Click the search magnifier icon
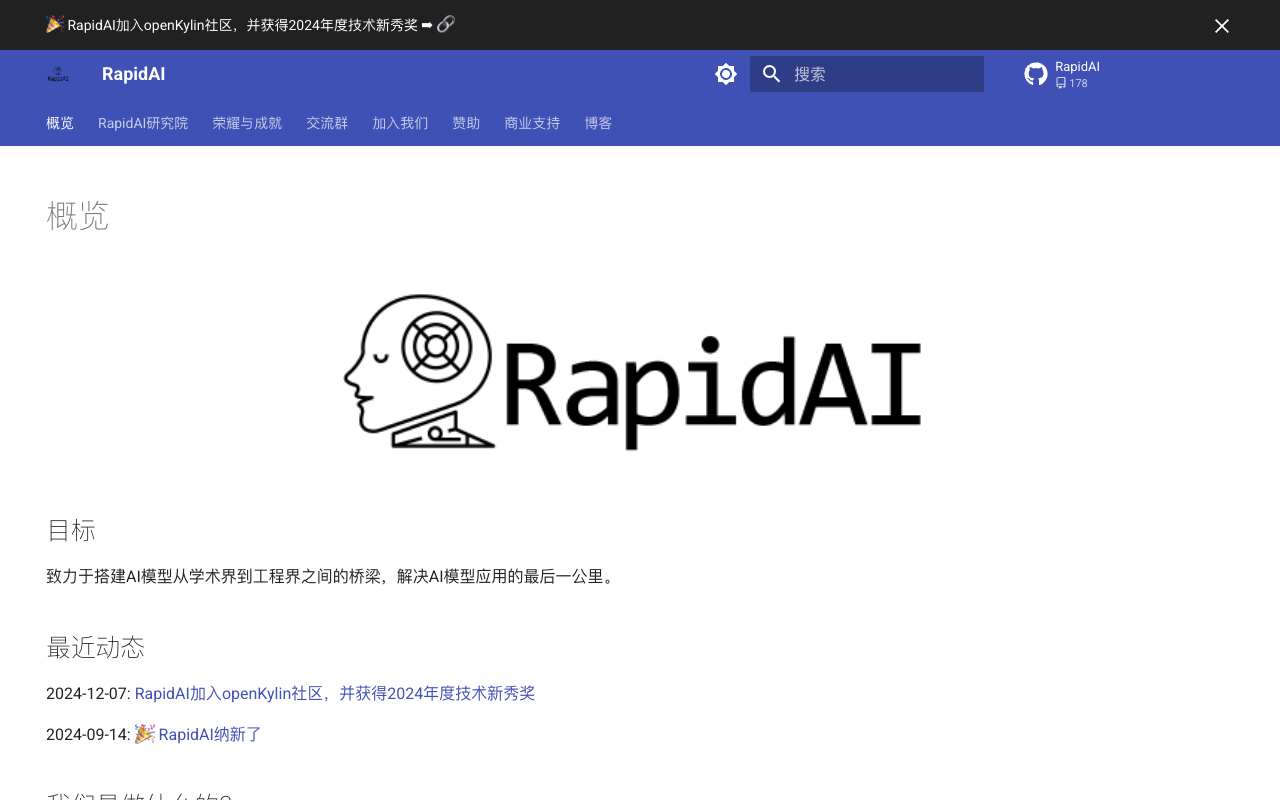This screenshot has height=800, width=1280. (x=771, y=74)
